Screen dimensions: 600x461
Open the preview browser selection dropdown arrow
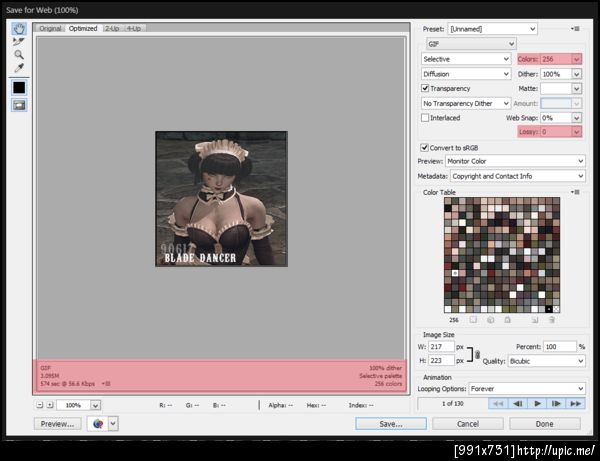[113, 424]
